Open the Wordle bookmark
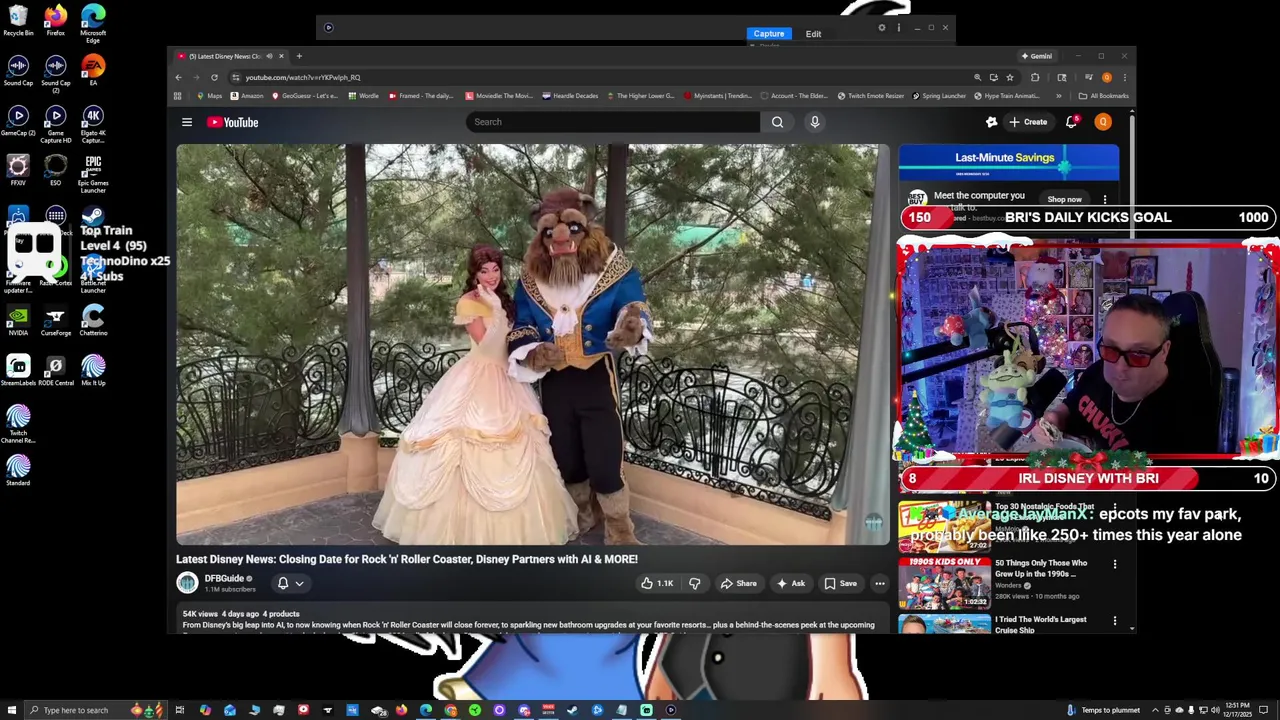This screenshot has width=1280, height=720. tap(363, 96)
